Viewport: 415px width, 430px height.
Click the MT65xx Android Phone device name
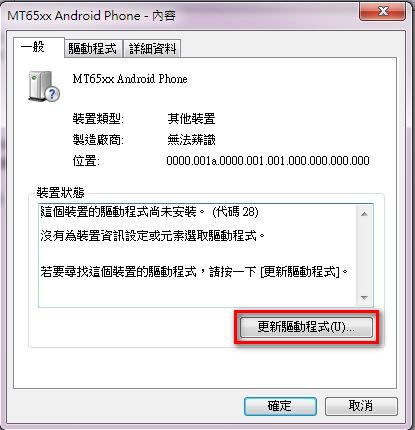(130, 79)
